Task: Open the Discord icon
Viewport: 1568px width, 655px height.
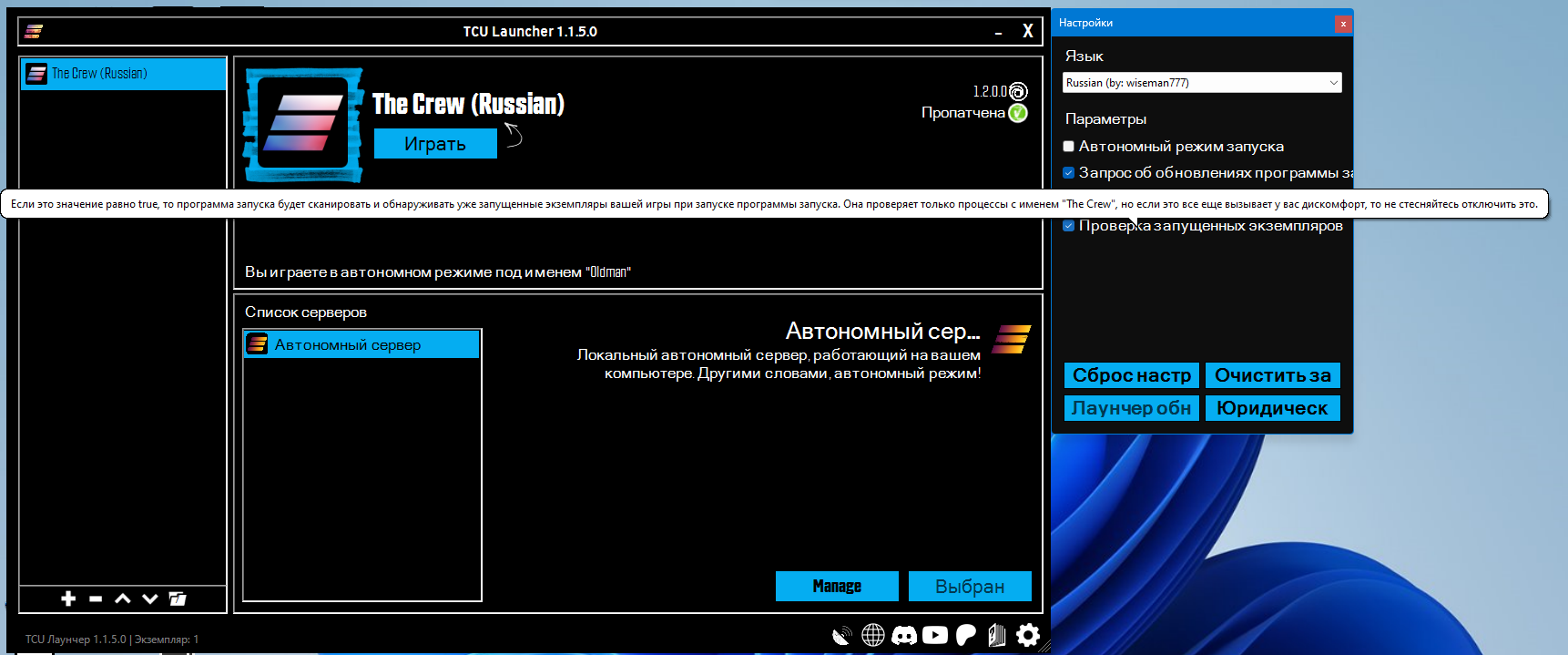Action: point(904,635)
